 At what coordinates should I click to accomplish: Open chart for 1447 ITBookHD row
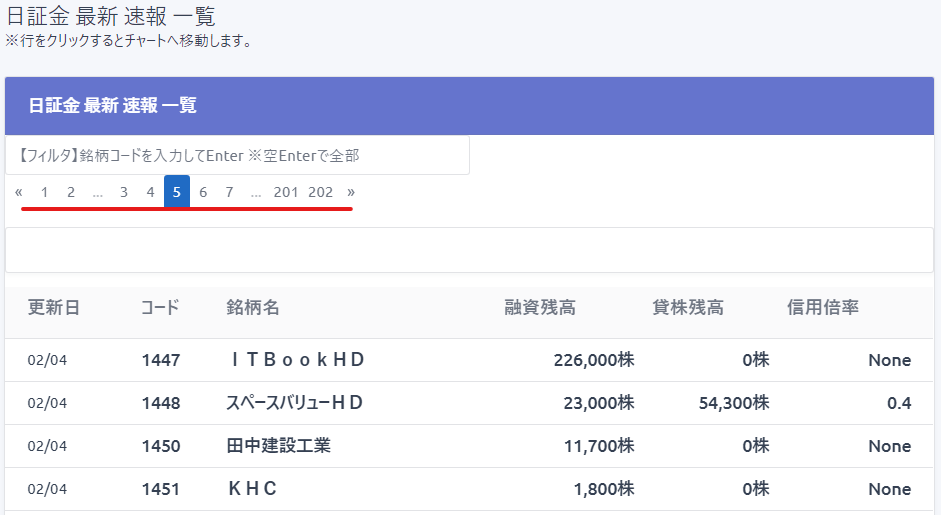click(296, 360)
